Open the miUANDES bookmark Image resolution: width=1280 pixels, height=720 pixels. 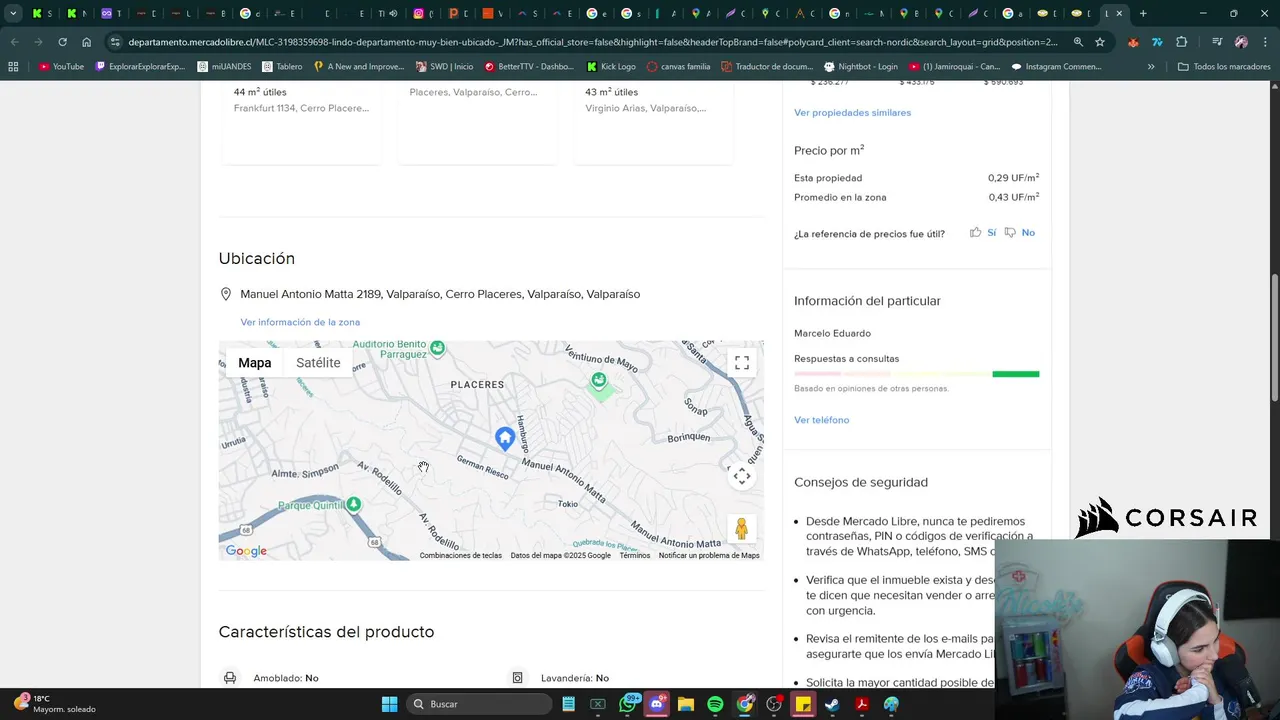(223, 67)
